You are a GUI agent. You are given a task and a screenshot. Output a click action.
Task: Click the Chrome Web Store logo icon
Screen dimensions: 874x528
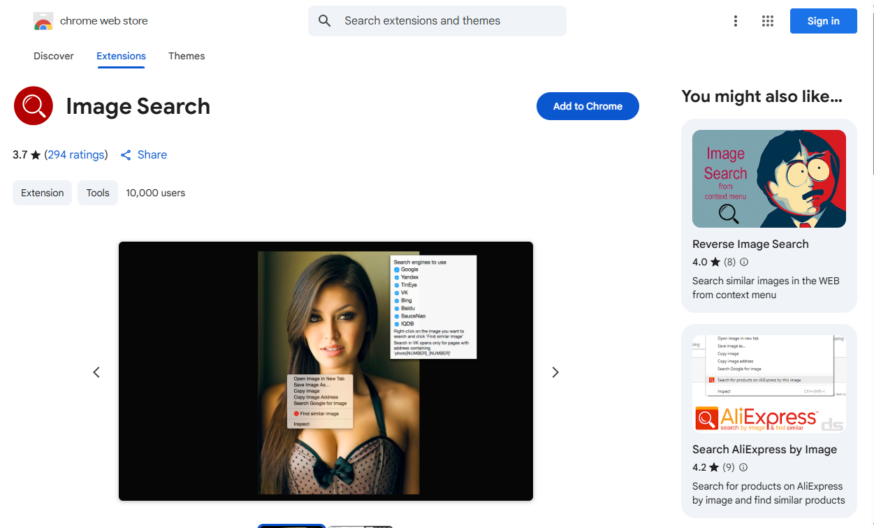click(x=43, y=21)
